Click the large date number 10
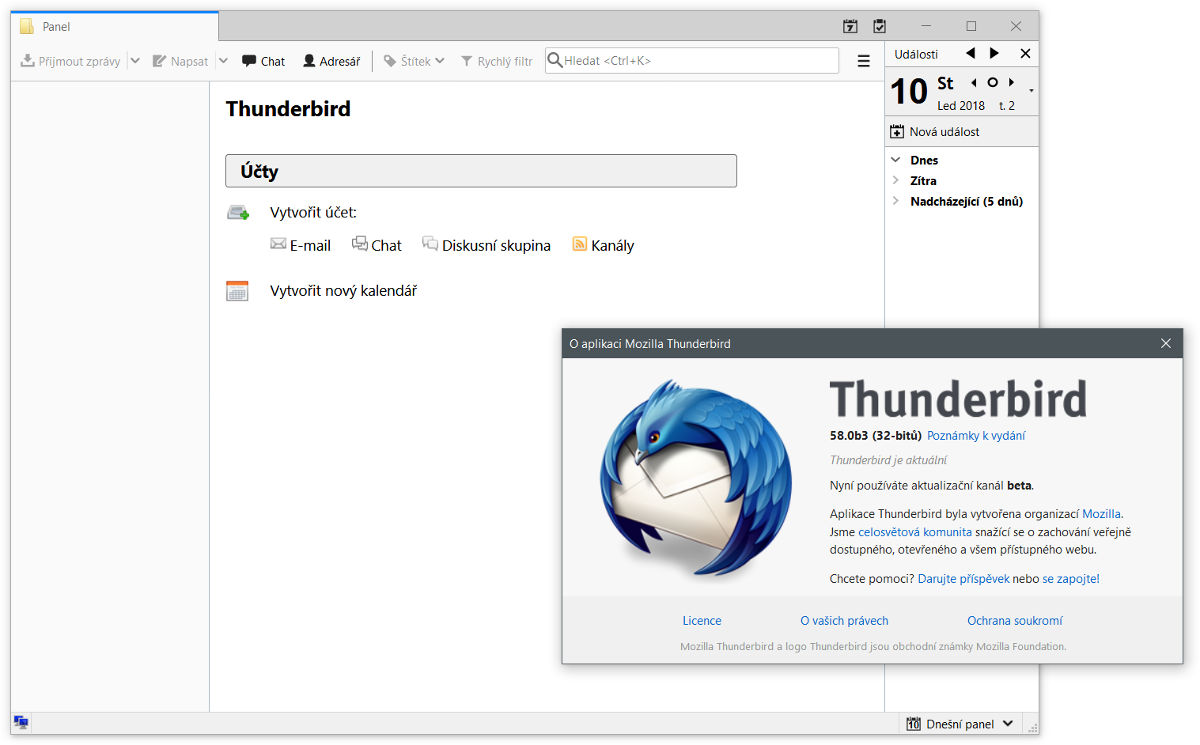The width and height of the screenshot is (1200, 745). pos(909,91)
